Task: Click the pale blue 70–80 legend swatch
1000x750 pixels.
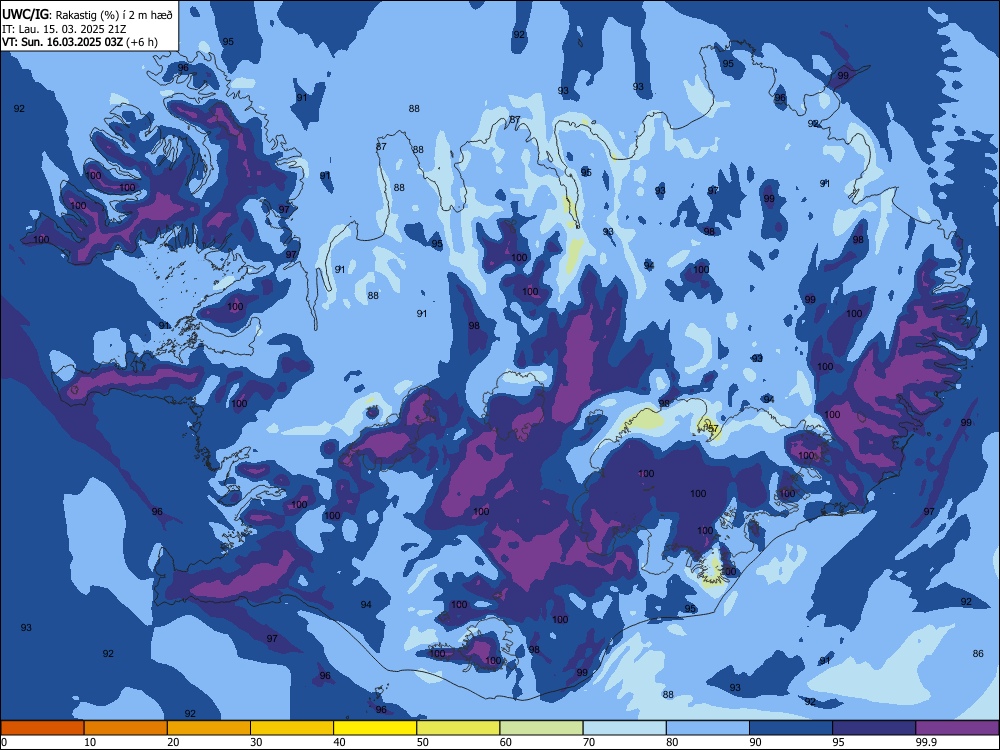Action: click(624, 728)
